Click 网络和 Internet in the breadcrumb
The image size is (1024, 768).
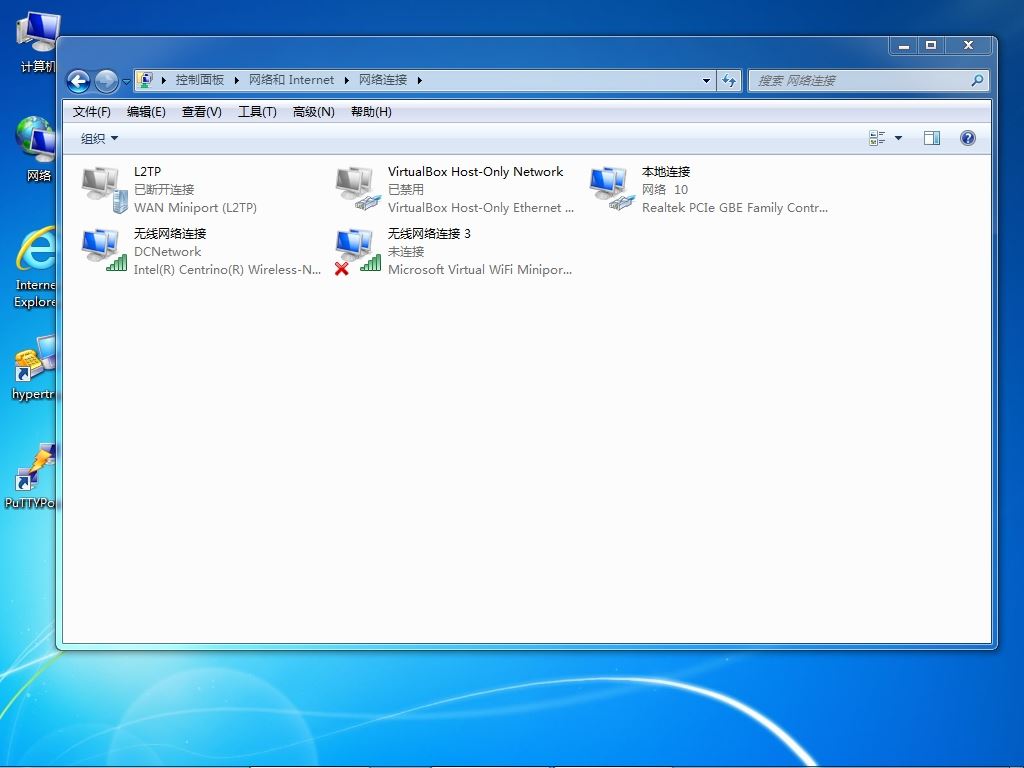click(291, 80)
